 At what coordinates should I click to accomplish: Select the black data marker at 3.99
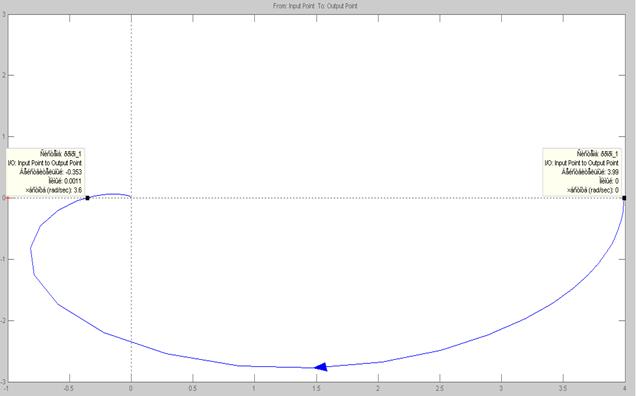click(x=624, y=198)
